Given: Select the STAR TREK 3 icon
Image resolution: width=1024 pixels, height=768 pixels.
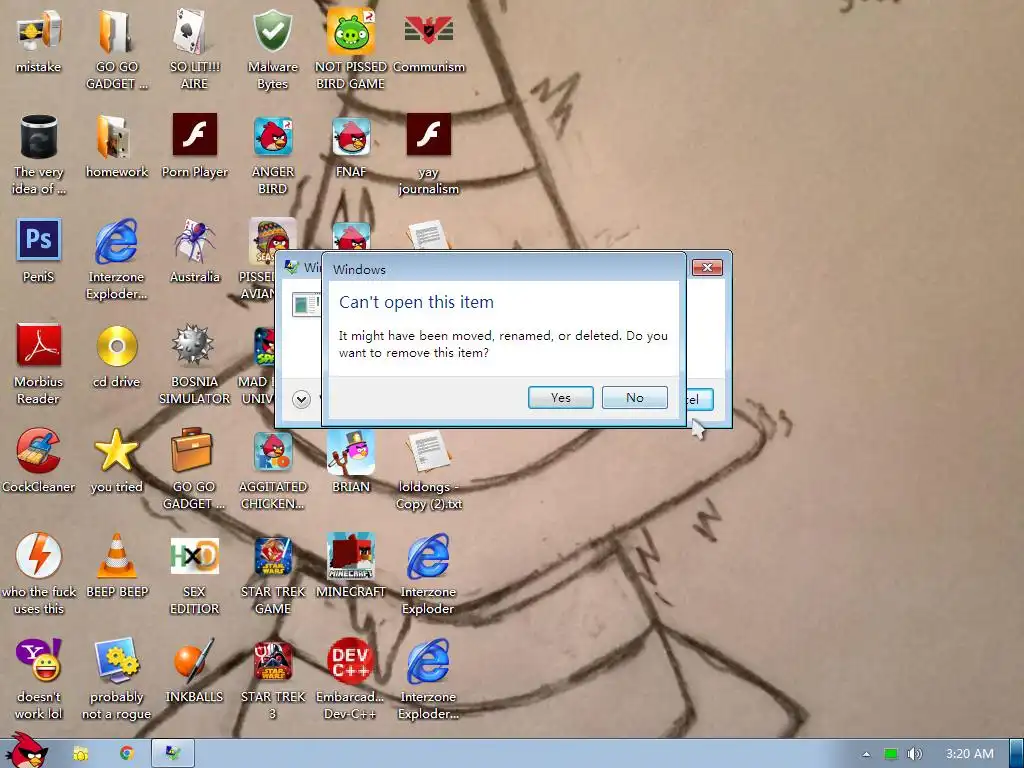Looking at the screenshot, I should click(272, 680).
